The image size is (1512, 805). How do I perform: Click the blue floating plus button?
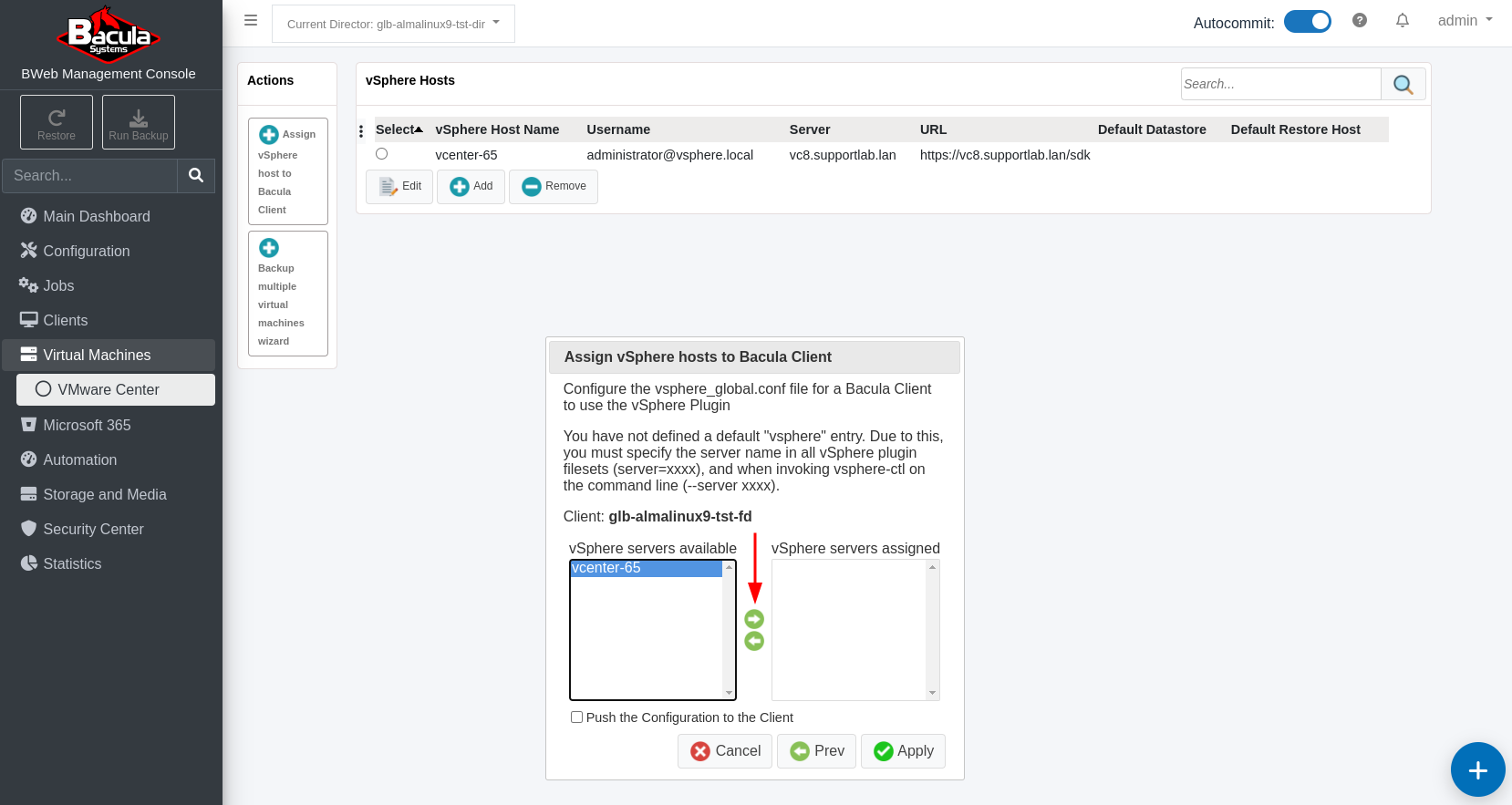pos(1477,769)
